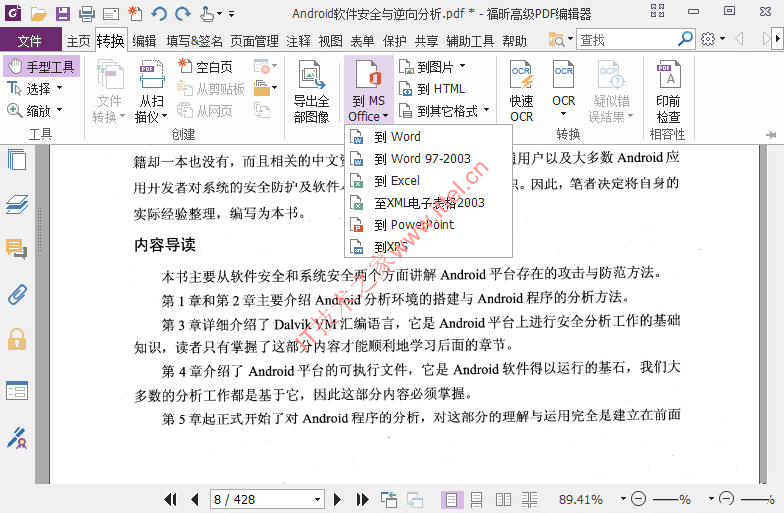Open 共享 share tab
This screenshot has width=784, height=513.
(426, 40)
